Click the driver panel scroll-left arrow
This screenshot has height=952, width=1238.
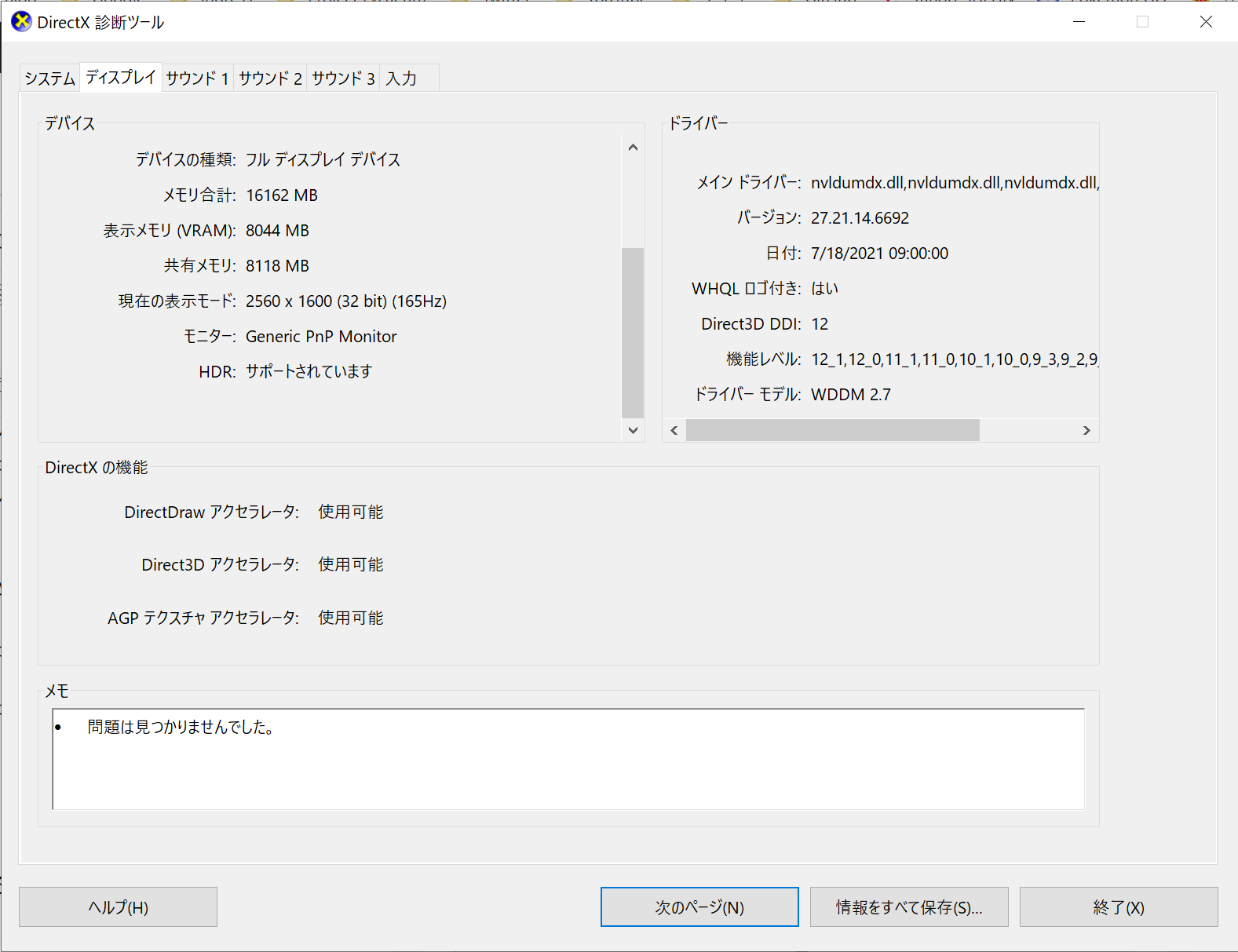coord(674,430)
